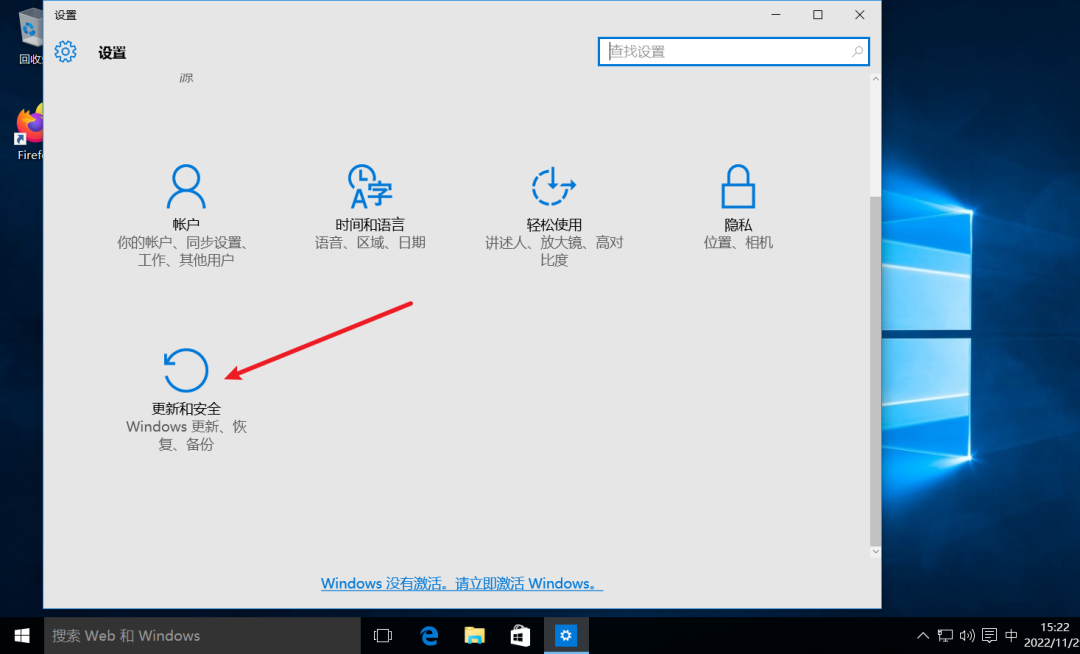The width and height of the screenshot is (1080, 654).
Task: Focus the 查找设置 search field
Action: click(x=734, y=52)
